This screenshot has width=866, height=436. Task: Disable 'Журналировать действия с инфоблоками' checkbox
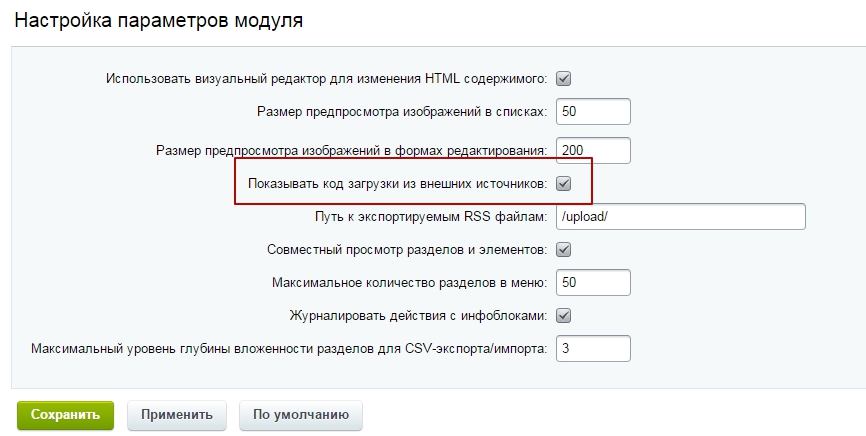pyautogui.click(x=563, y=316)
